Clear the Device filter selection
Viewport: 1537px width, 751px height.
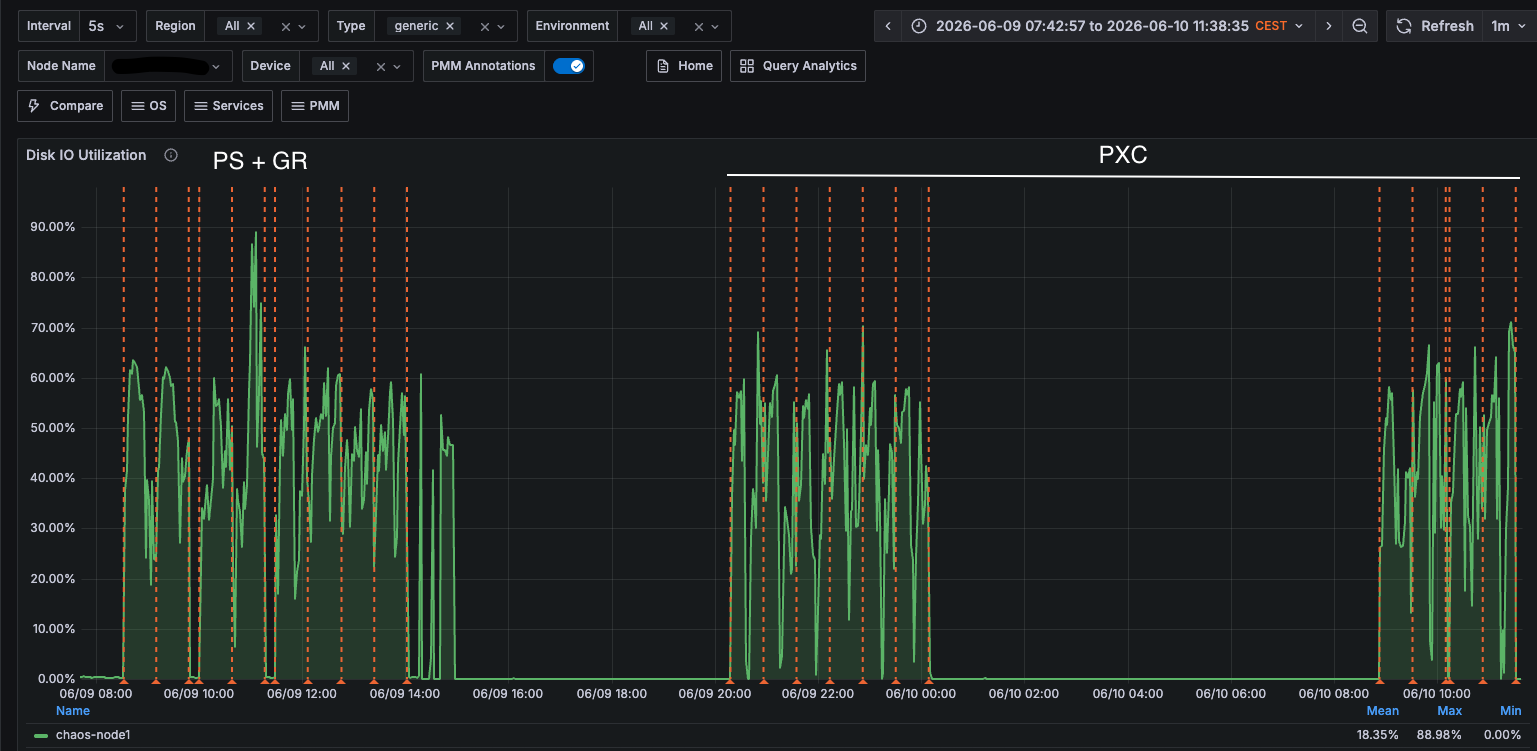click(380, 67)
